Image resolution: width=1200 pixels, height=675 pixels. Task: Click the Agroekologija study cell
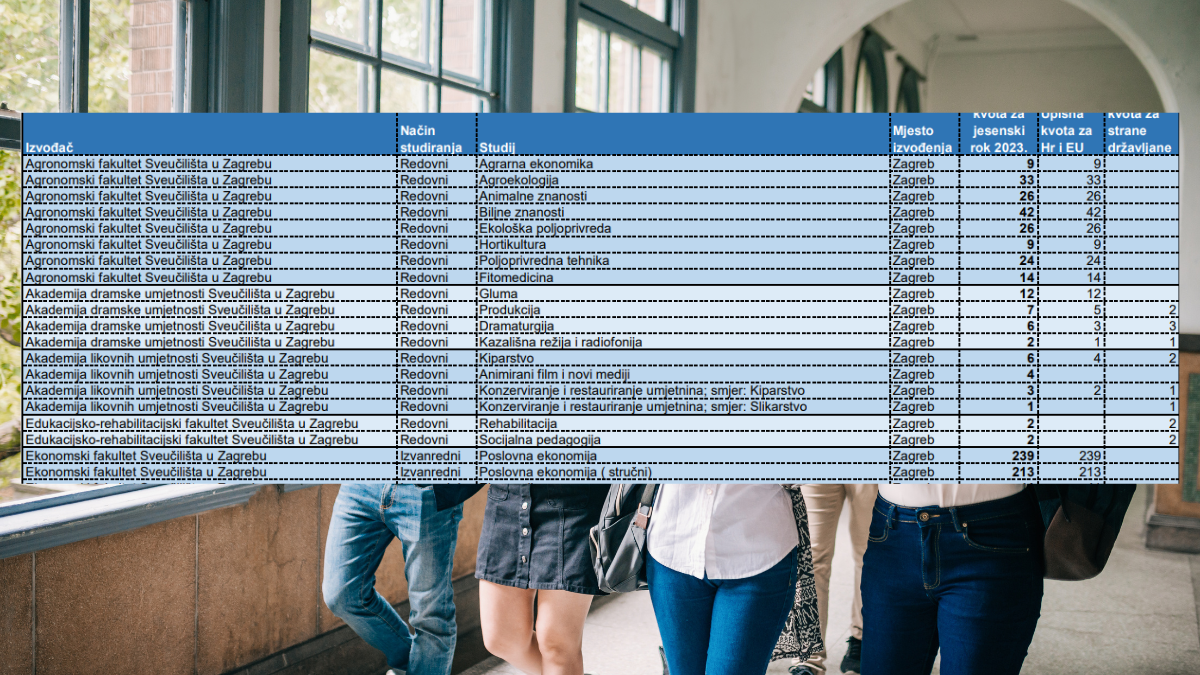click(683, 180)
